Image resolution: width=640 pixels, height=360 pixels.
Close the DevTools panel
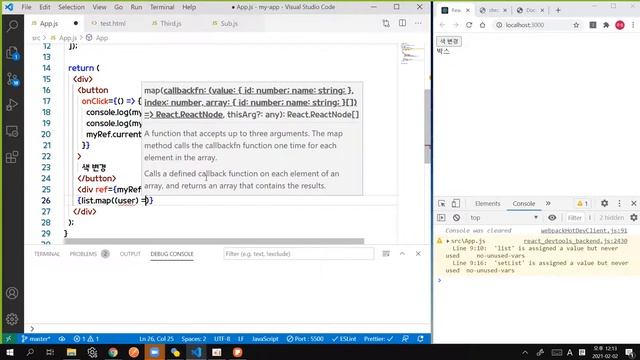click(633, 203)
